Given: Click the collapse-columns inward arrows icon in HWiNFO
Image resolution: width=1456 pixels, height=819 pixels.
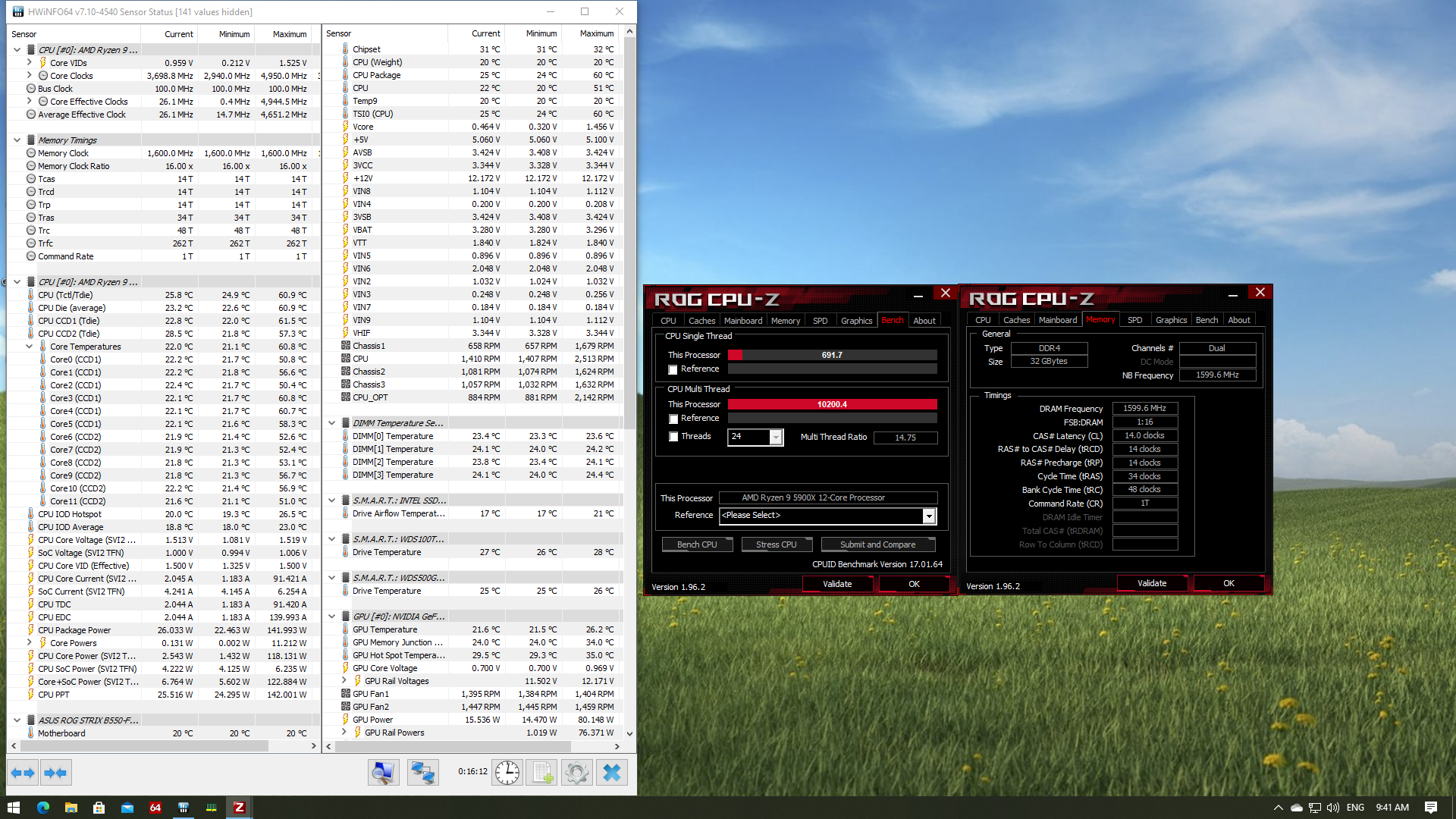Looking at the screenshot, I should [56, 773].
